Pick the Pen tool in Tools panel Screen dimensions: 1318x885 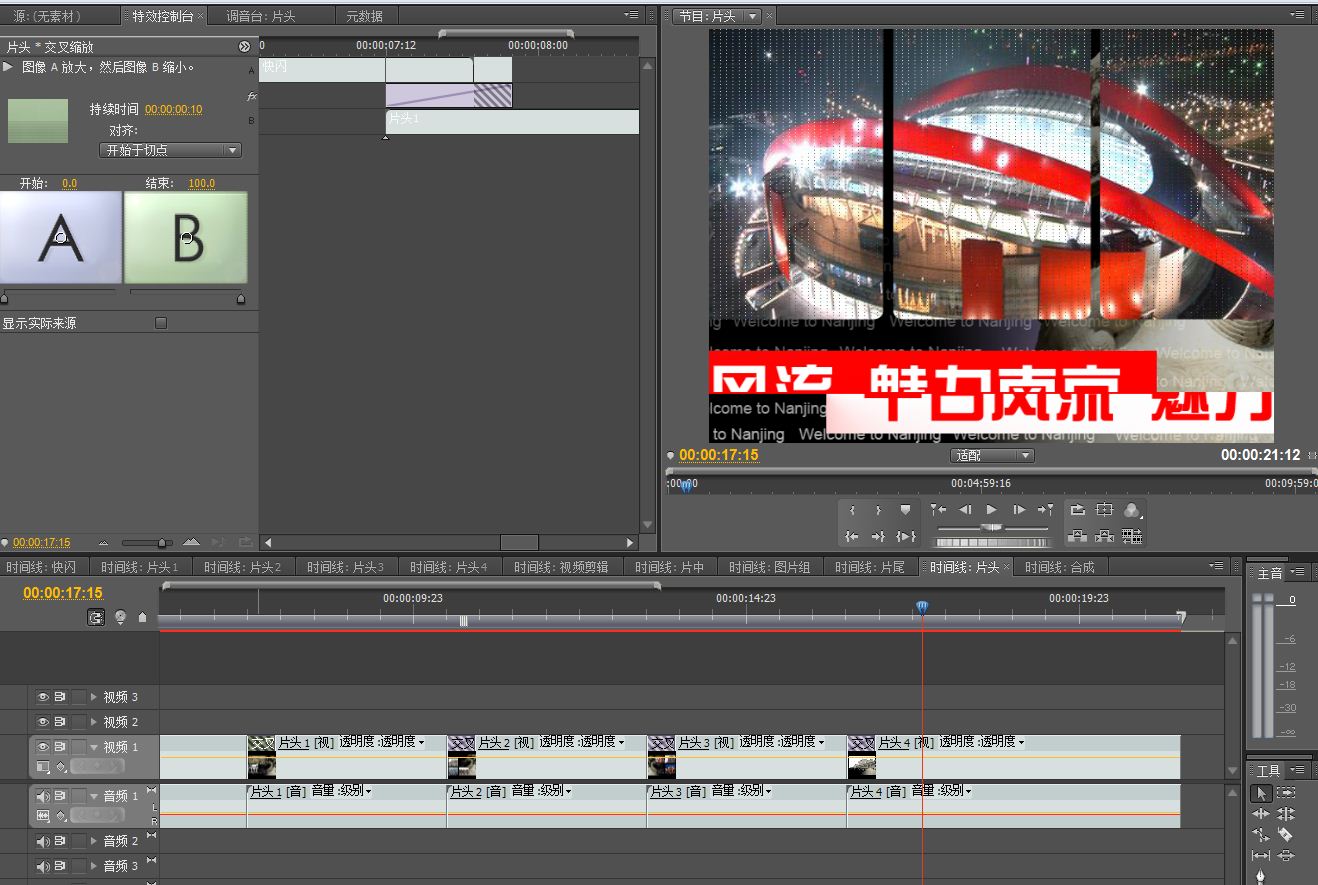click(x=1261, y=877)
